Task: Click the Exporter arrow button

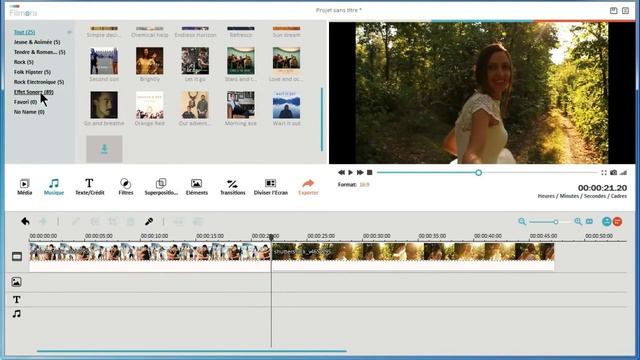Action: tap(308, 187)
